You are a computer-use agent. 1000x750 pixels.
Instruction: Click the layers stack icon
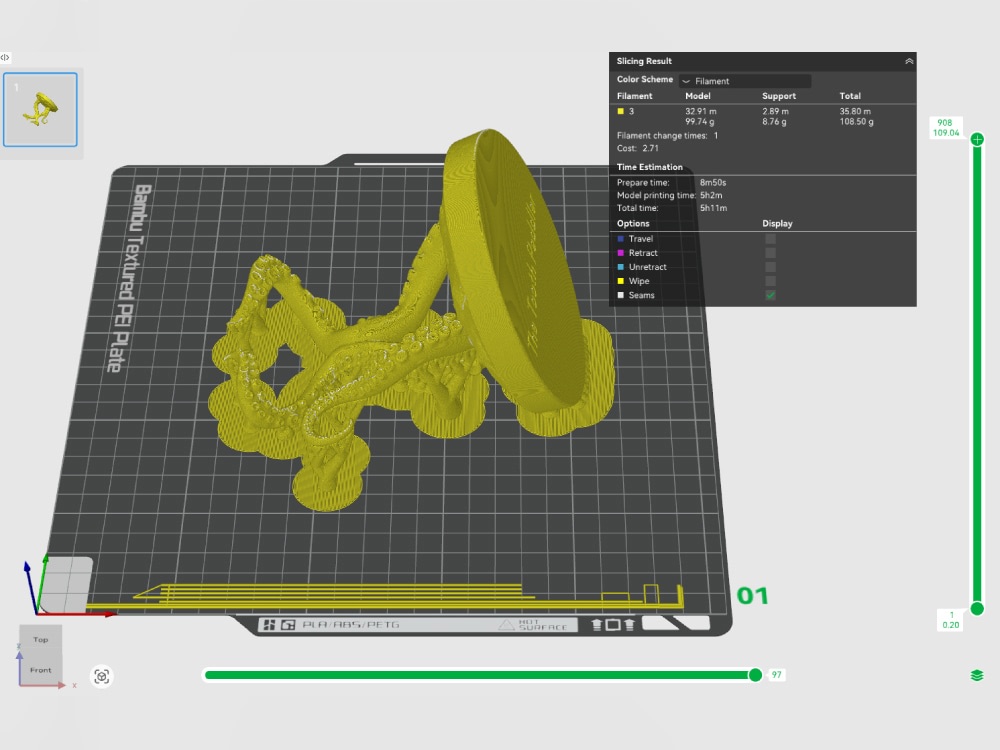pyautogui.click(x=976, y=675)
